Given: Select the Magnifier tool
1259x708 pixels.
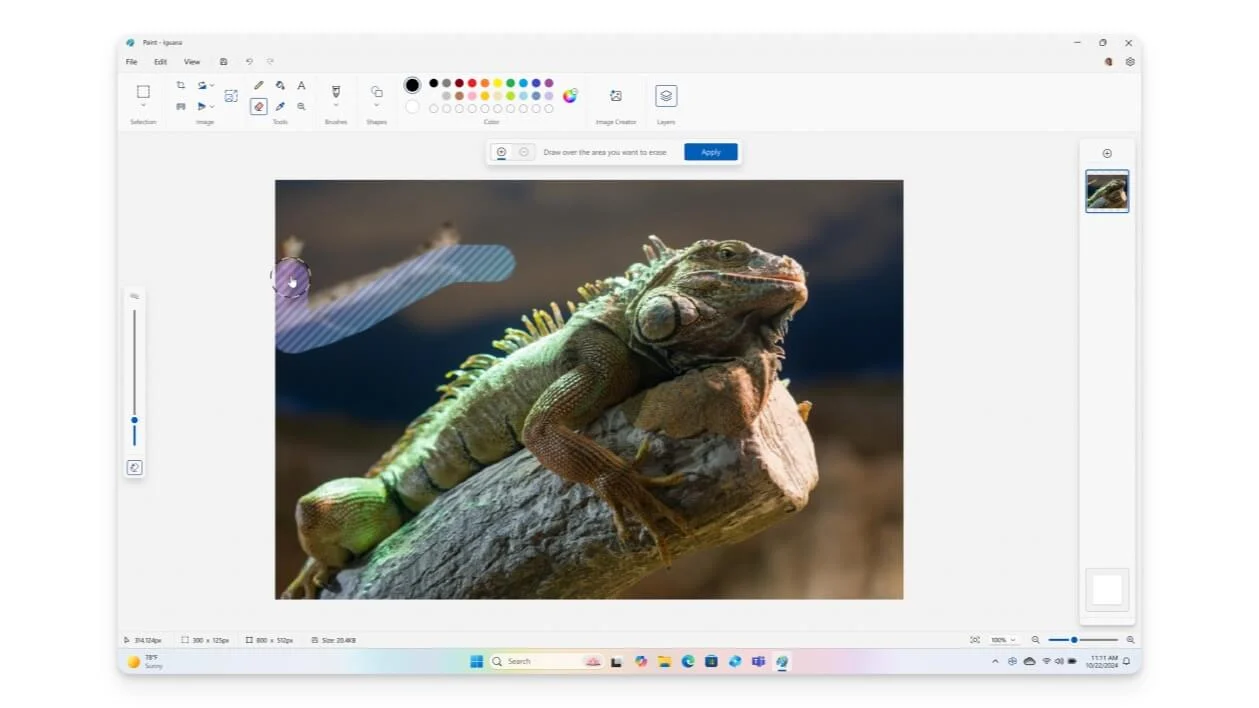Looking at the screenshot, I should click(x=301, y=106).
